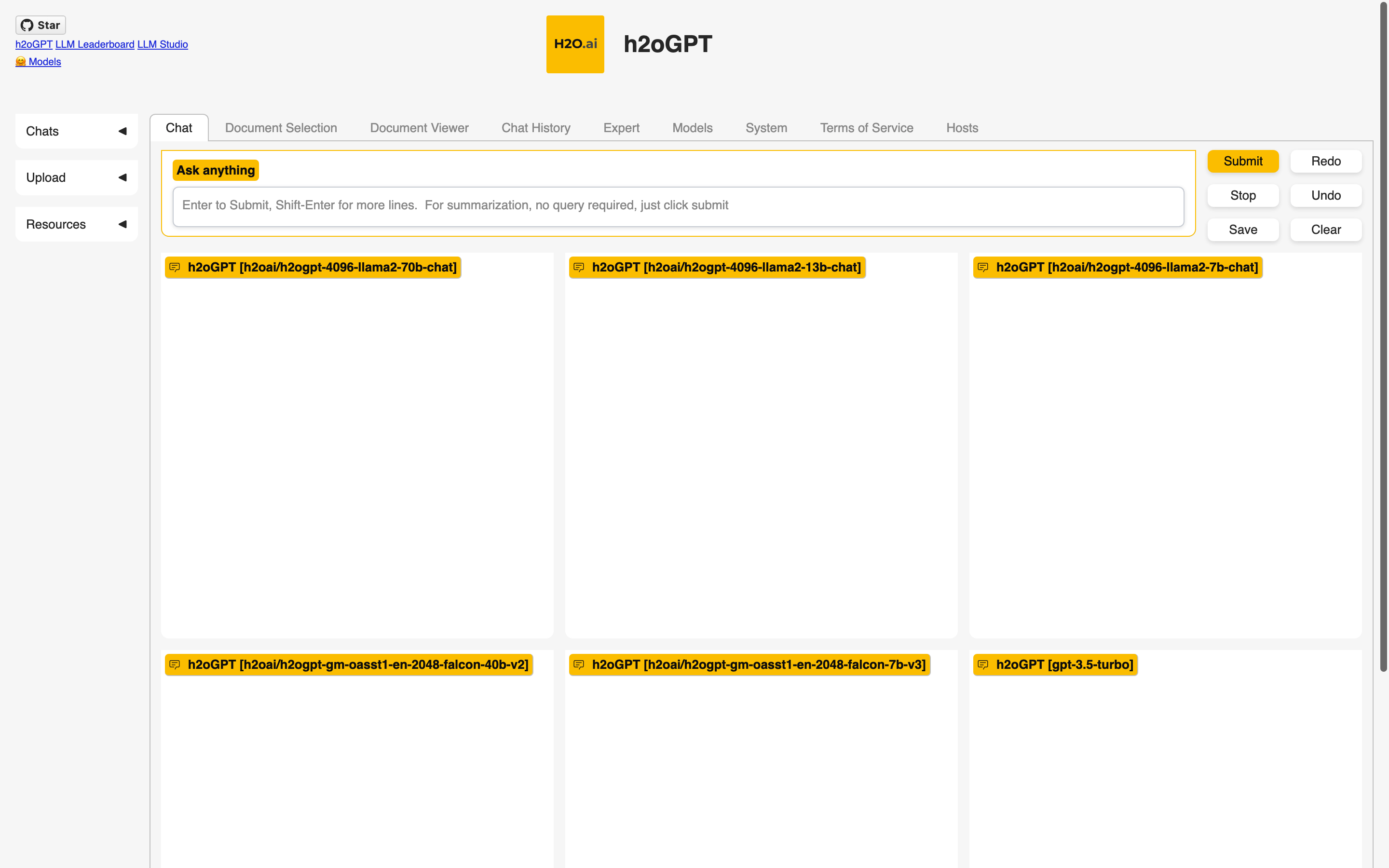Click the 'h2oGPT [h2oai/h2ogpt-4096-llama2-70b-chat]' label
Viewport: 1389px width, 868px height.
tap(313, 267)
